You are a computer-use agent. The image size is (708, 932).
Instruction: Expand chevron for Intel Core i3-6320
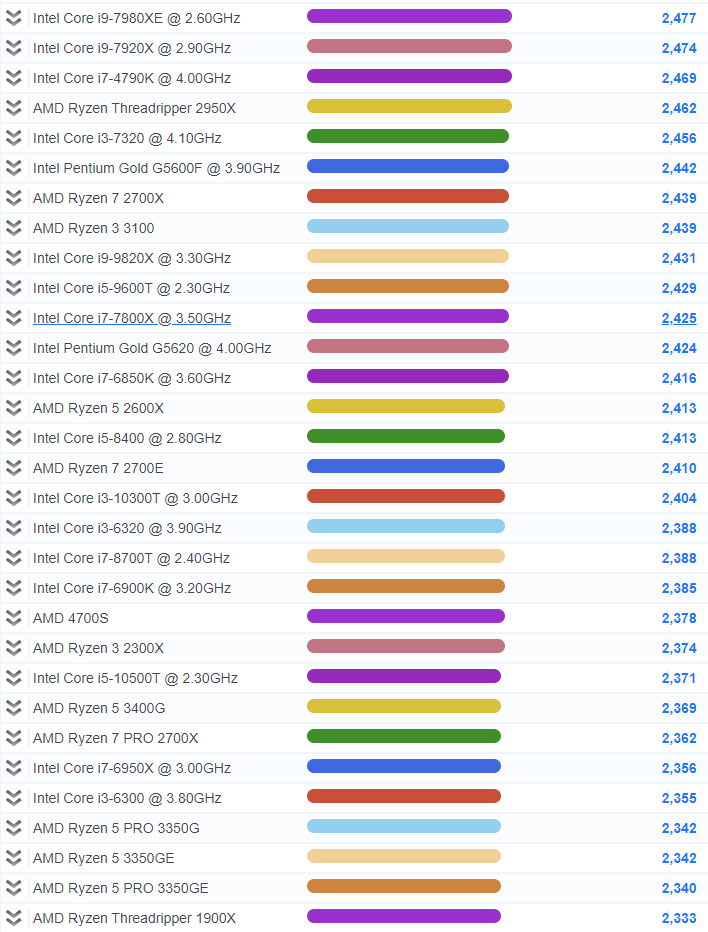pos(14,528)
